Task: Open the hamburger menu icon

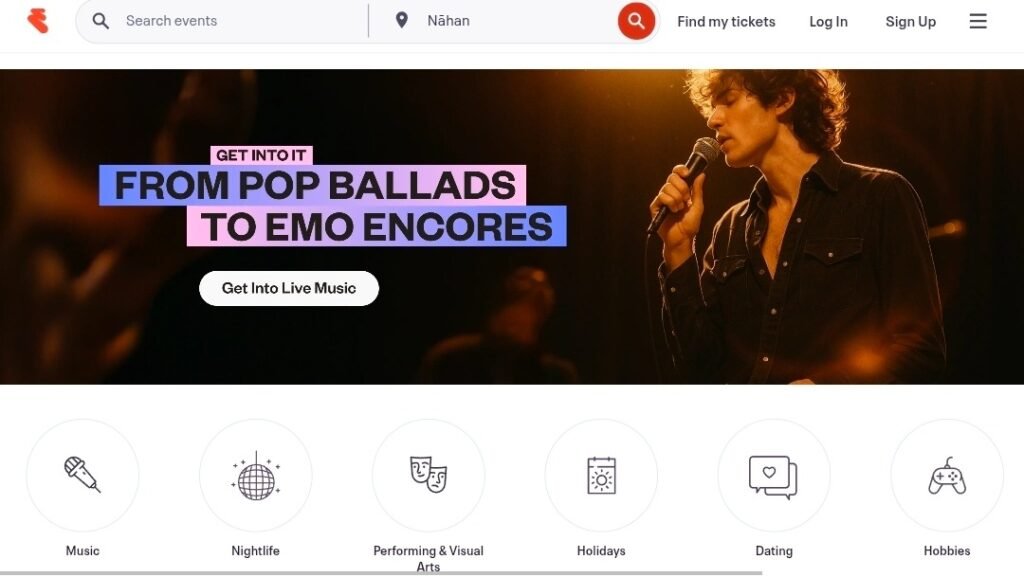Action: point(978,21)
